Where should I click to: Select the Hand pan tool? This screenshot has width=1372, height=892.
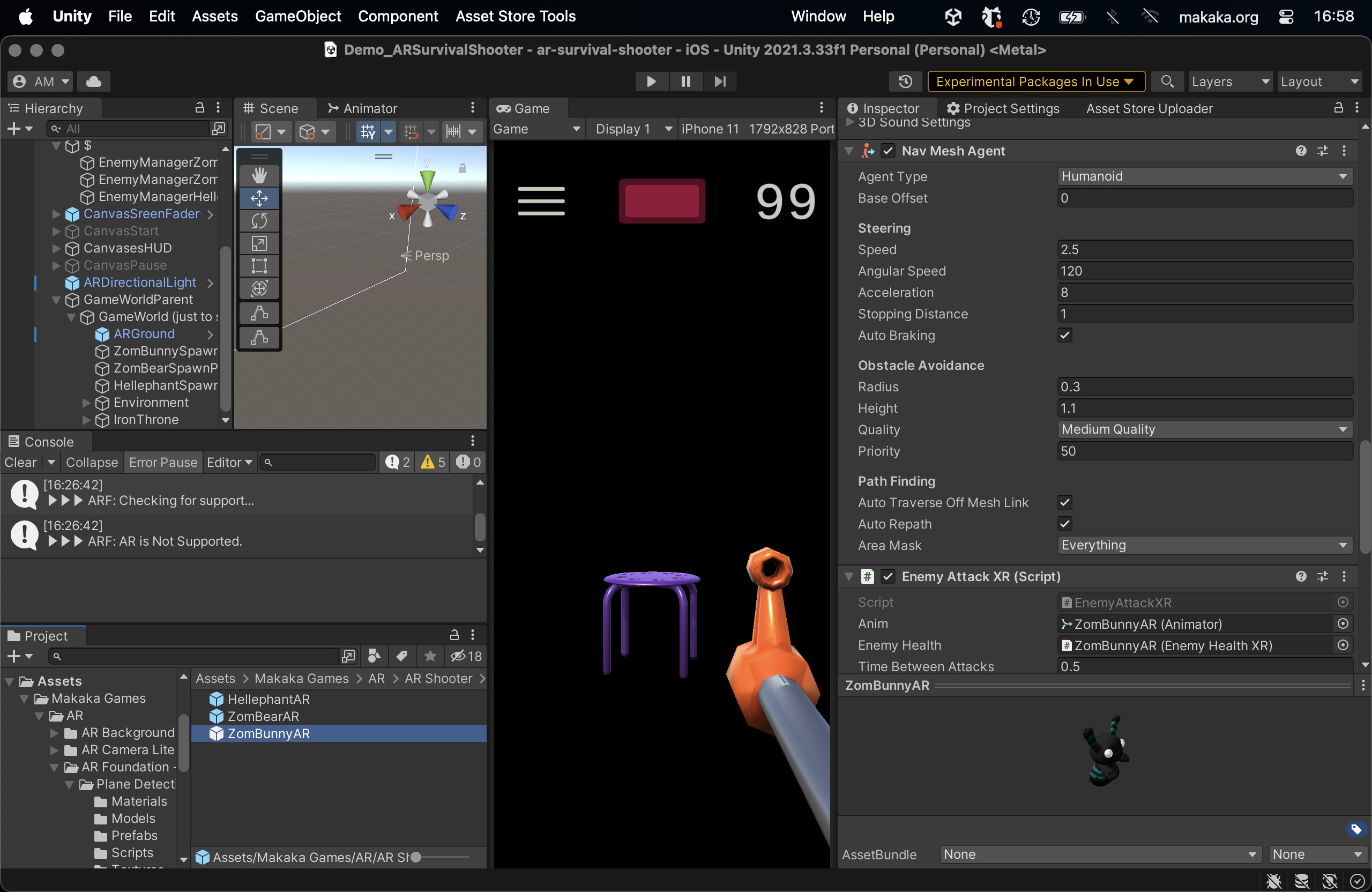(259, 175)
